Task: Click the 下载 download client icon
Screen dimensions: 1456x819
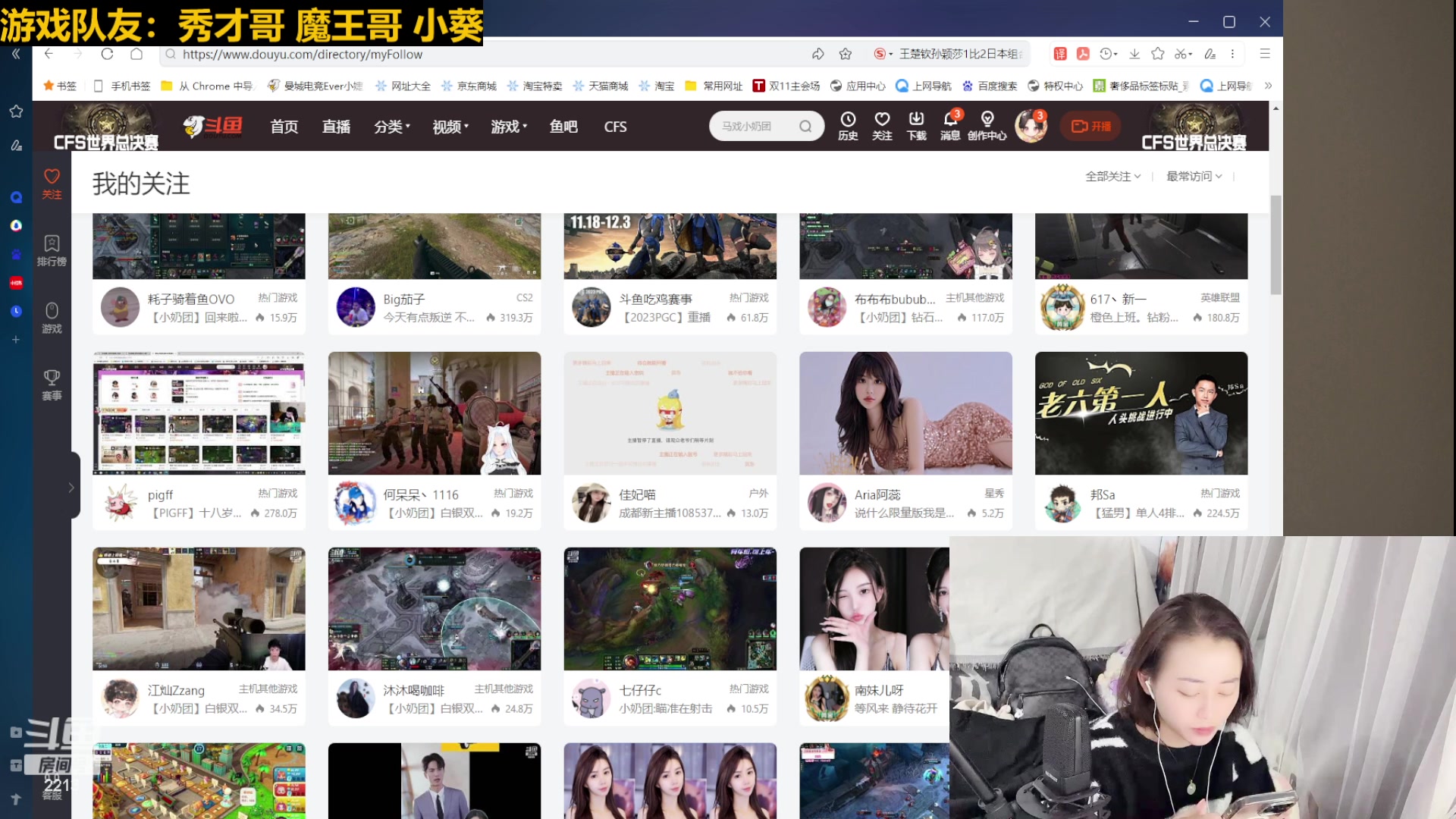Action: coord(915,126)
